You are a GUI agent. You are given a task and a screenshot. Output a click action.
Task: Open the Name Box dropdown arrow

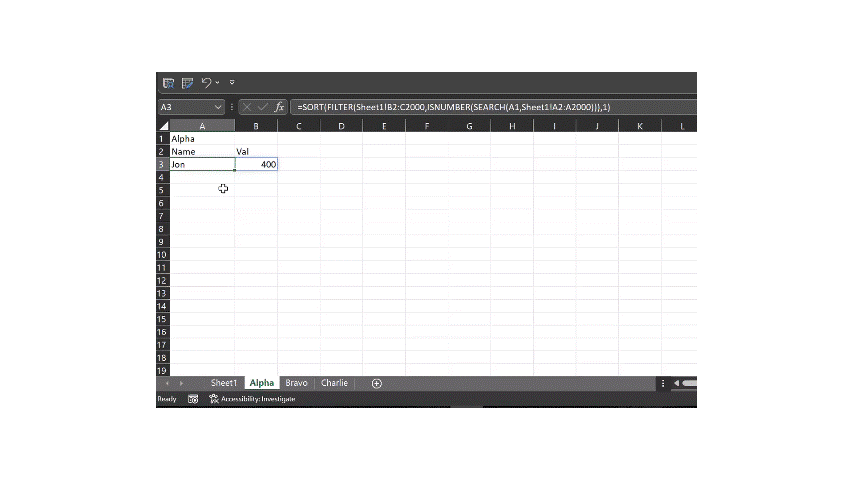(218, 107)
